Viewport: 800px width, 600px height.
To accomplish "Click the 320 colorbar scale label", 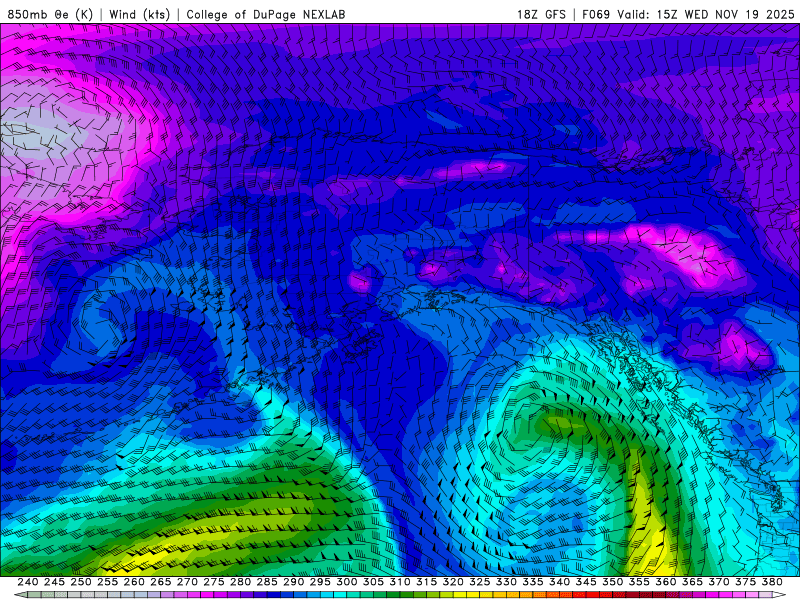I will pyautogui.click(x=453, y=582).
